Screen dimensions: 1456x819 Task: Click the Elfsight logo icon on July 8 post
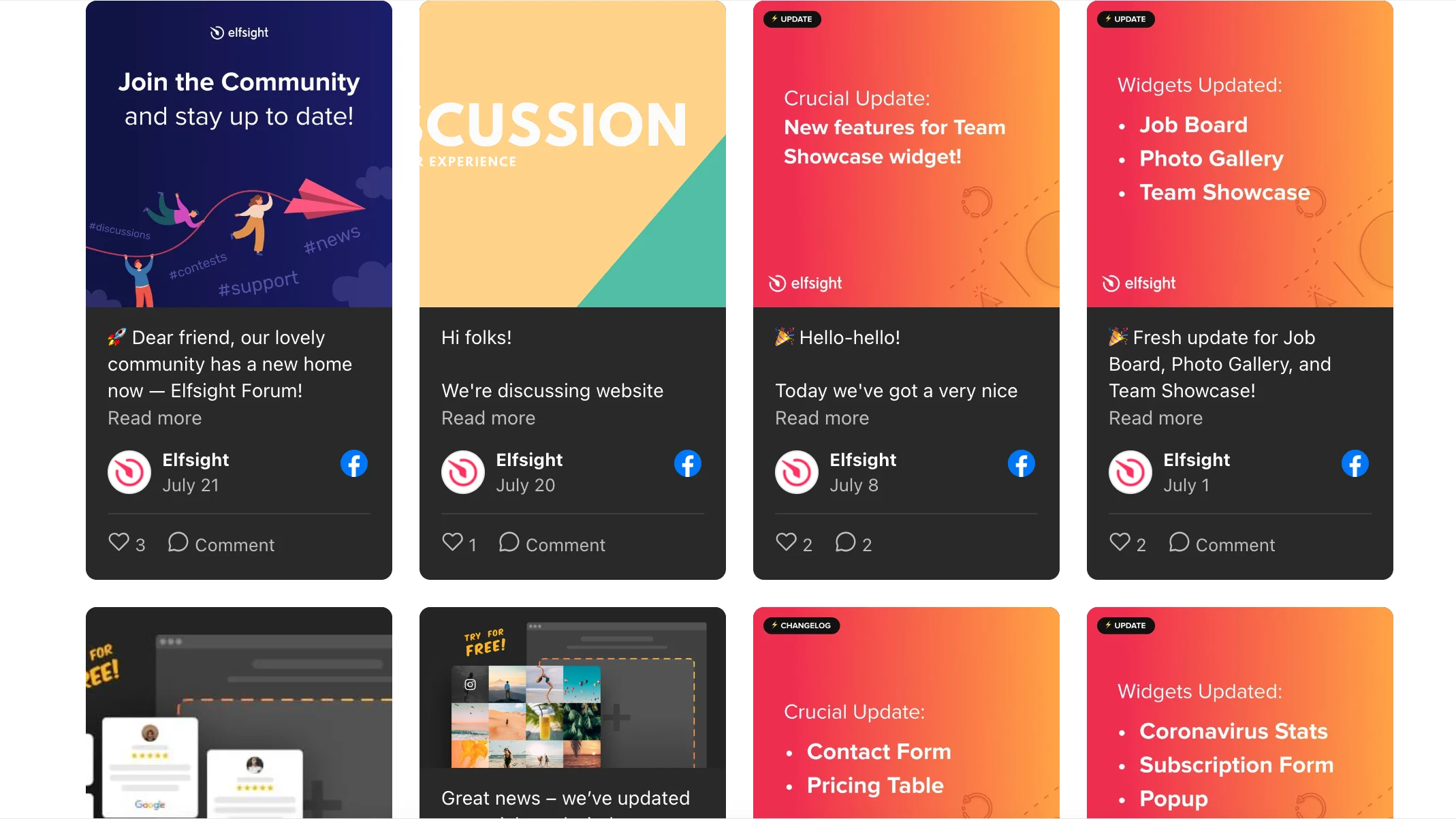(x=795, y=471)
